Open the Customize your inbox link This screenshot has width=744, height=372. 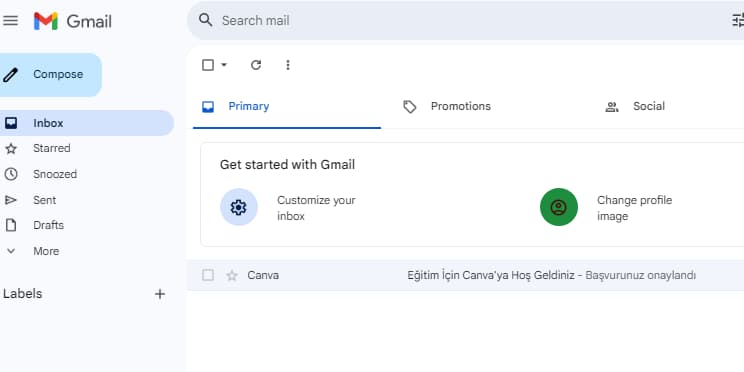coord(316,208)
